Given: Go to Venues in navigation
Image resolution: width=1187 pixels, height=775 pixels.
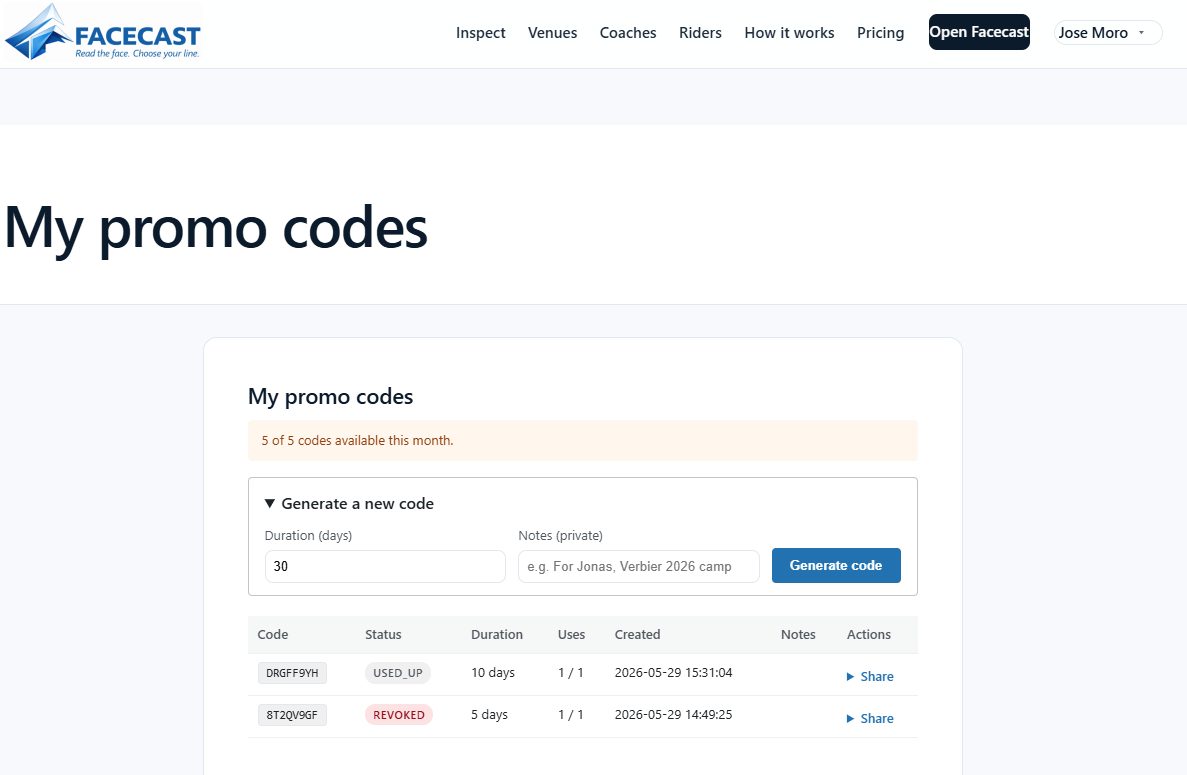Looking at the screenshot, I should (x=552, y=33).
